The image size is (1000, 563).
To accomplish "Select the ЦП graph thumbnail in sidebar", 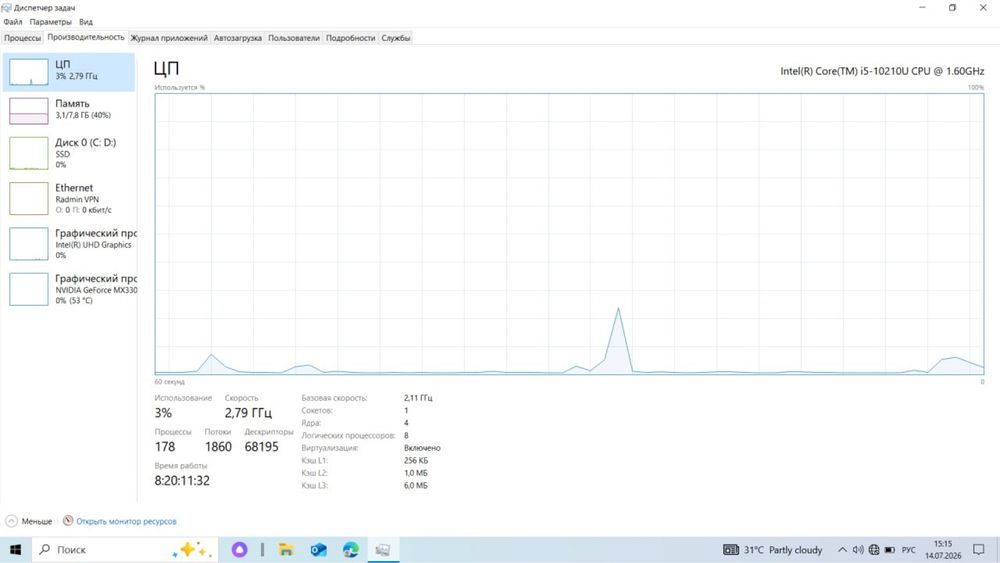I will pyautogui.click(x=29, y=71).
